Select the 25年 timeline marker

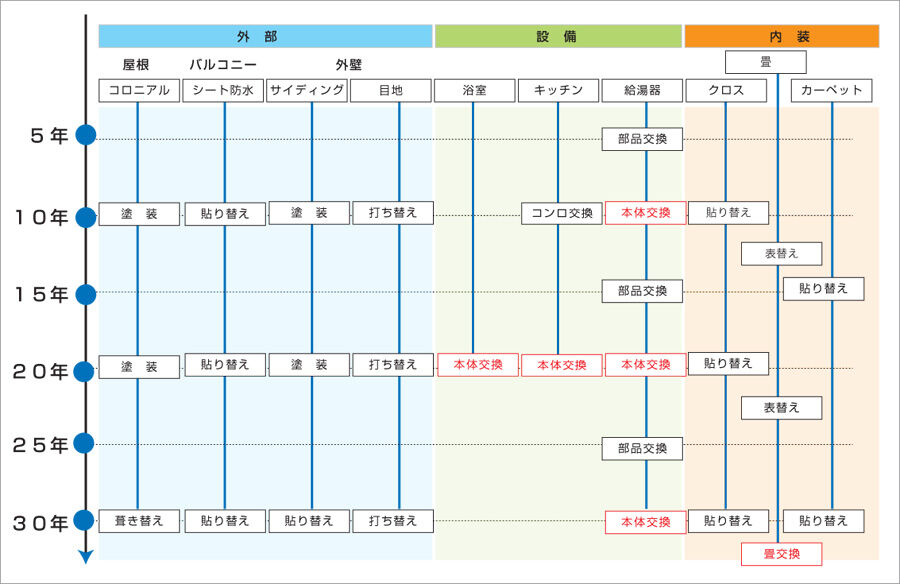(84, 443)
